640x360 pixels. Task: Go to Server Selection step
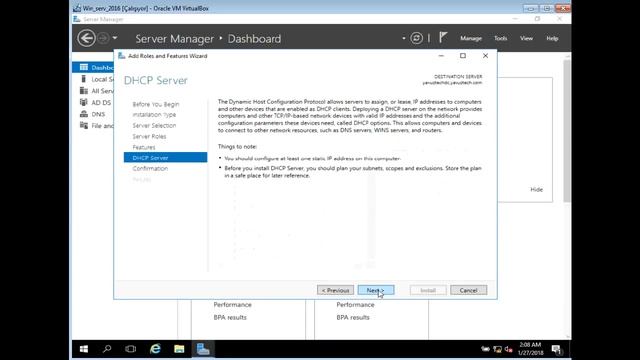coord(154,125)
